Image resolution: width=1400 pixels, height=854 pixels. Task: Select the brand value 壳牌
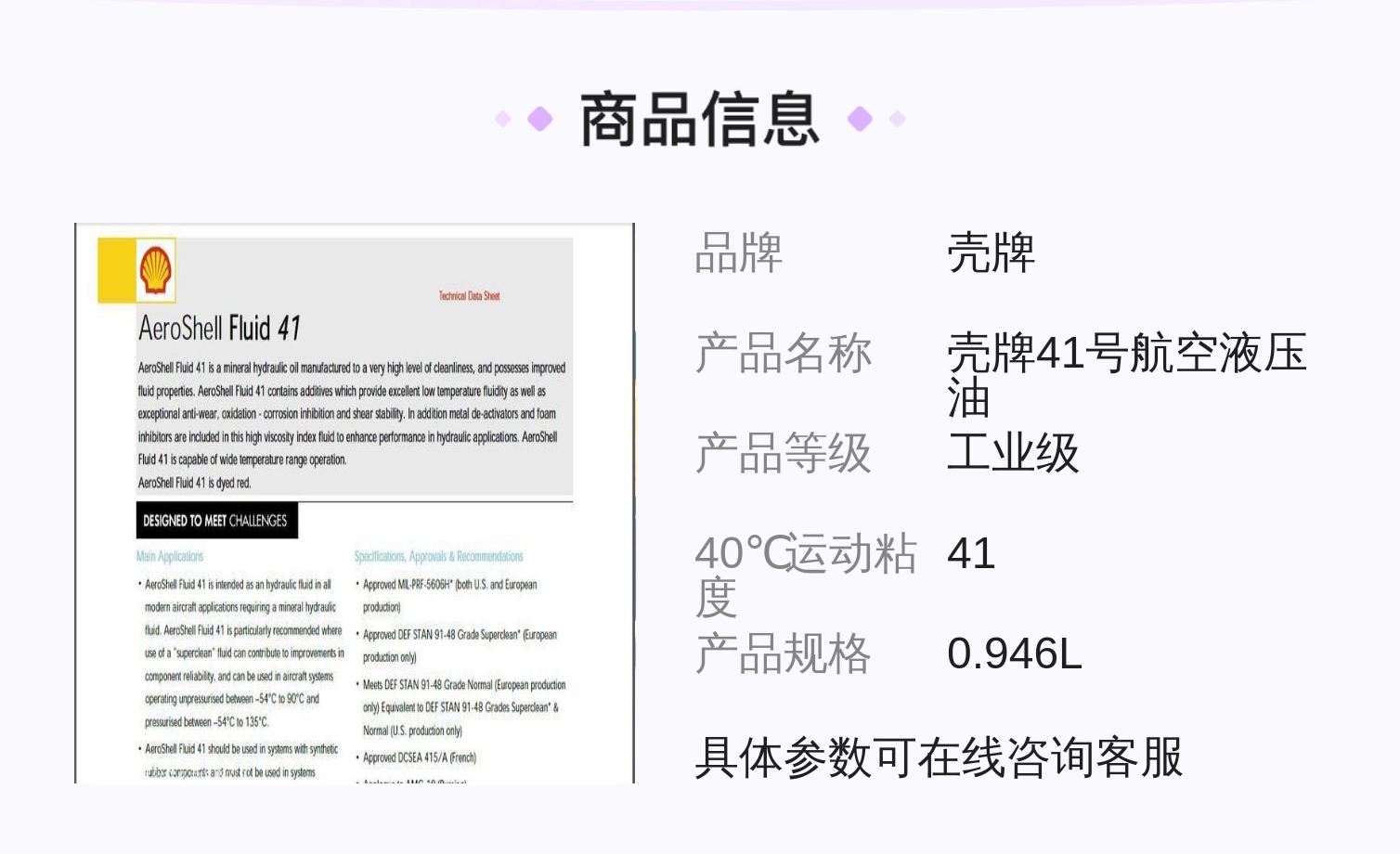991,252
